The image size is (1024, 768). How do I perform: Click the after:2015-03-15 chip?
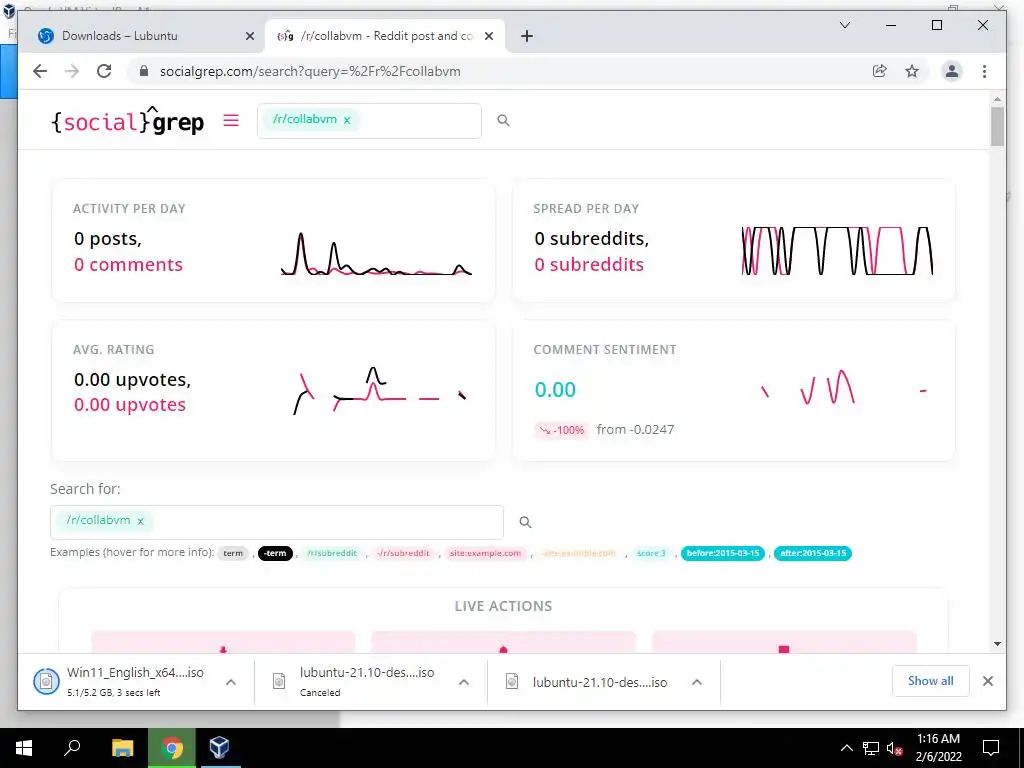(x=813, y=553)
